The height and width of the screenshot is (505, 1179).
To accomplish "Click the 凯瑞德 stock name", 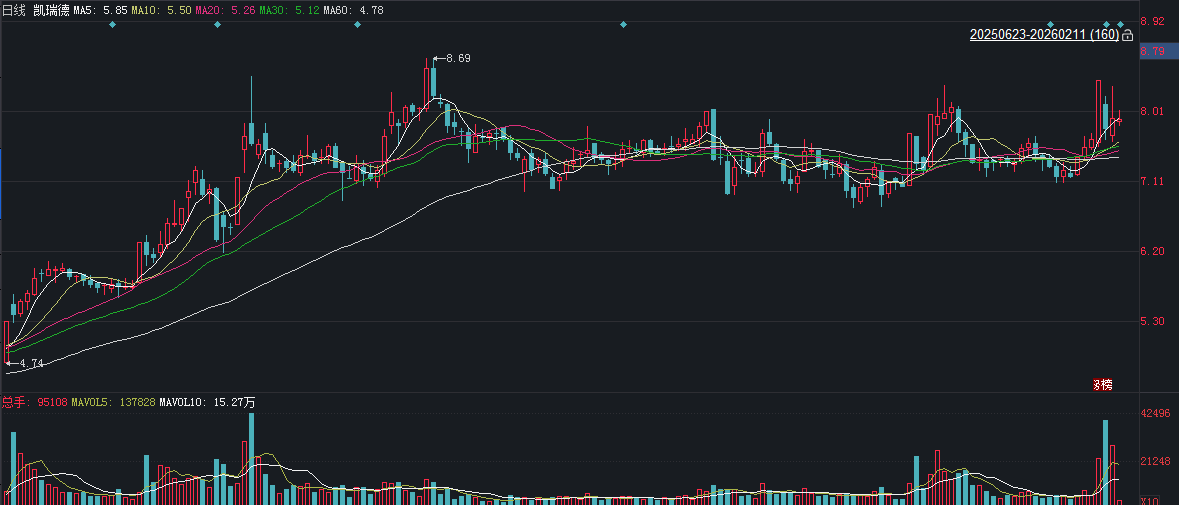I will click(51, 10).
